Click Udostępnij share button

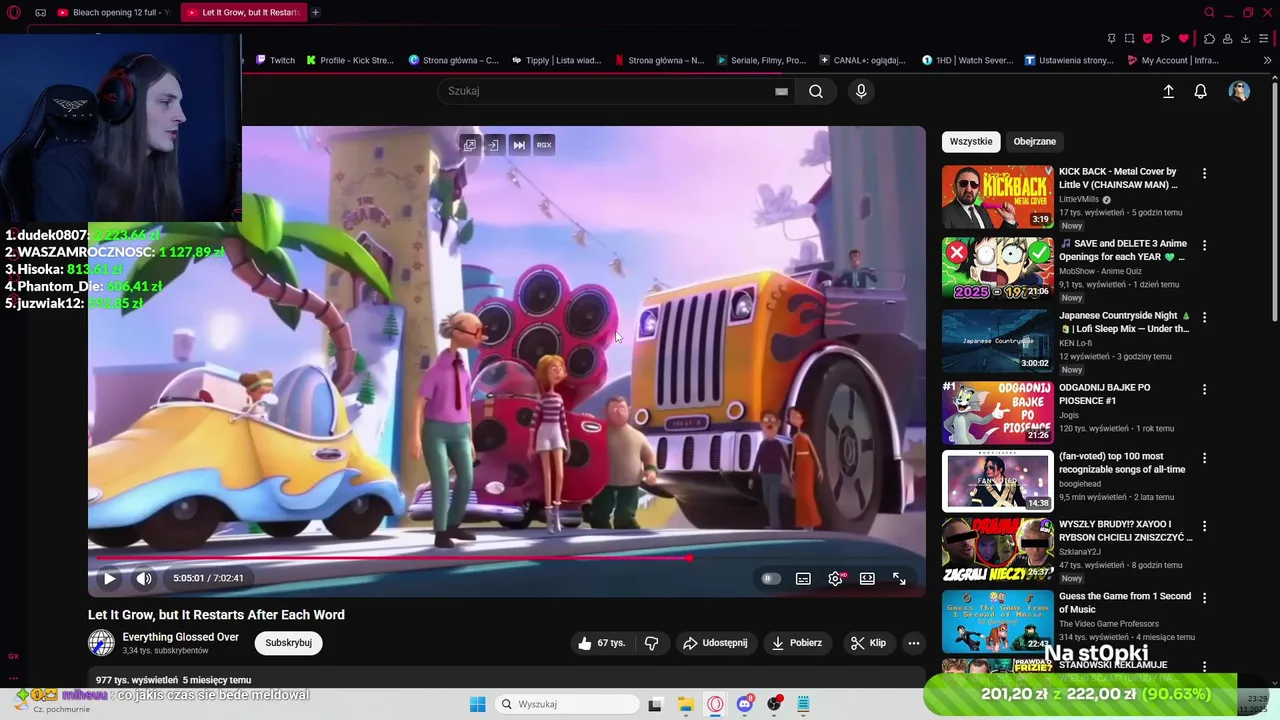pyautogui.click(x=715, y=643)
